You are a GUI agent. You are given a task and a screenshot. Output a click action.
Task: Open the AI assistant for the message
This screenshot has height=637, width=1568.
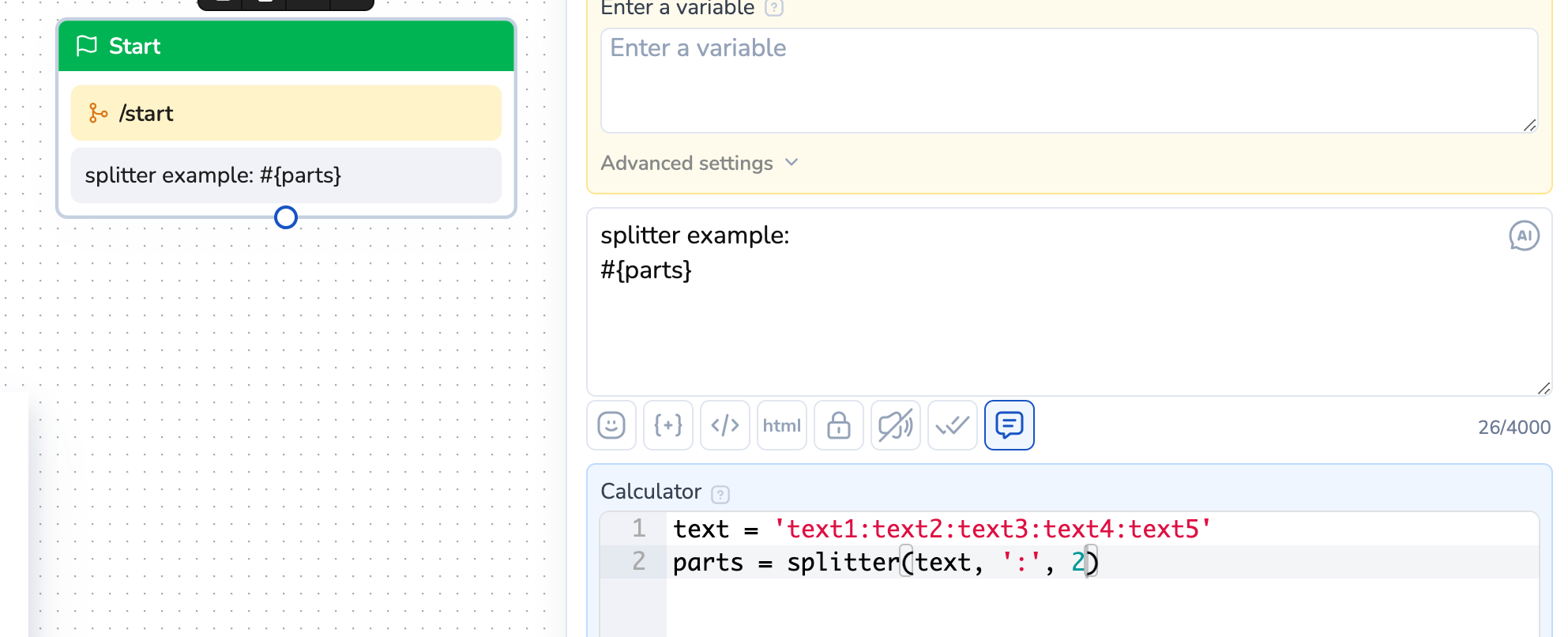1524,236
